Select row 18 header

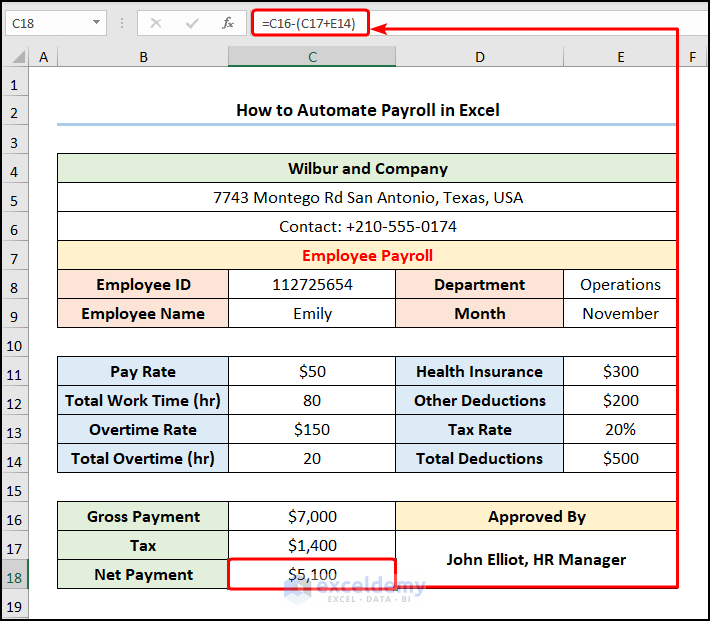click(15, 575)
